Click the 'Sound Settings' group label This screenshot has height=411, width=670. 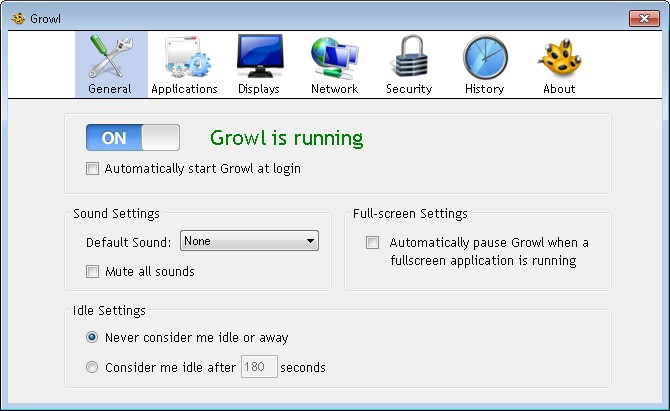[x=116, y=213]
